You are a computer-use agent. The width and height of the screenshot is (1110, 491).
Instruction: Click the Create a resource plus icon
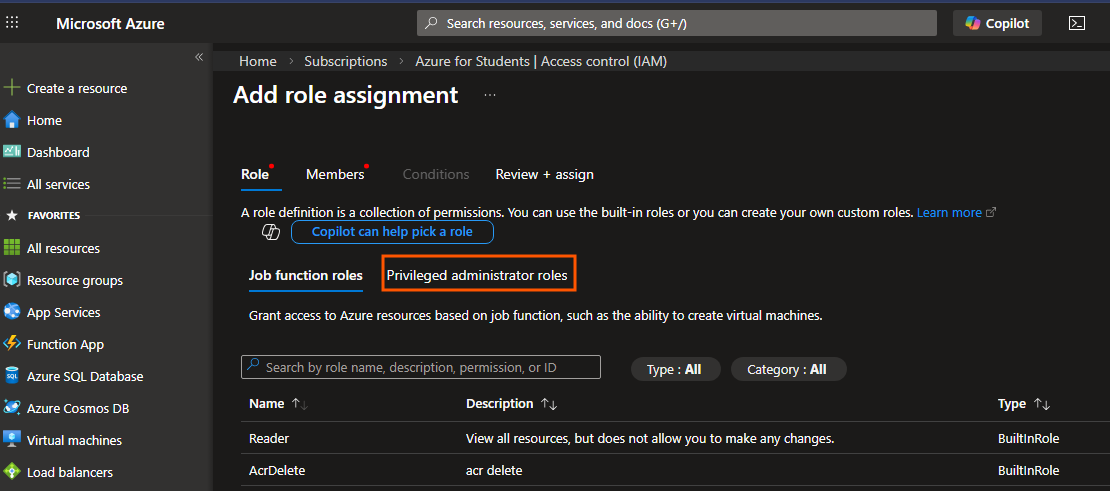[x=12, y=88]
